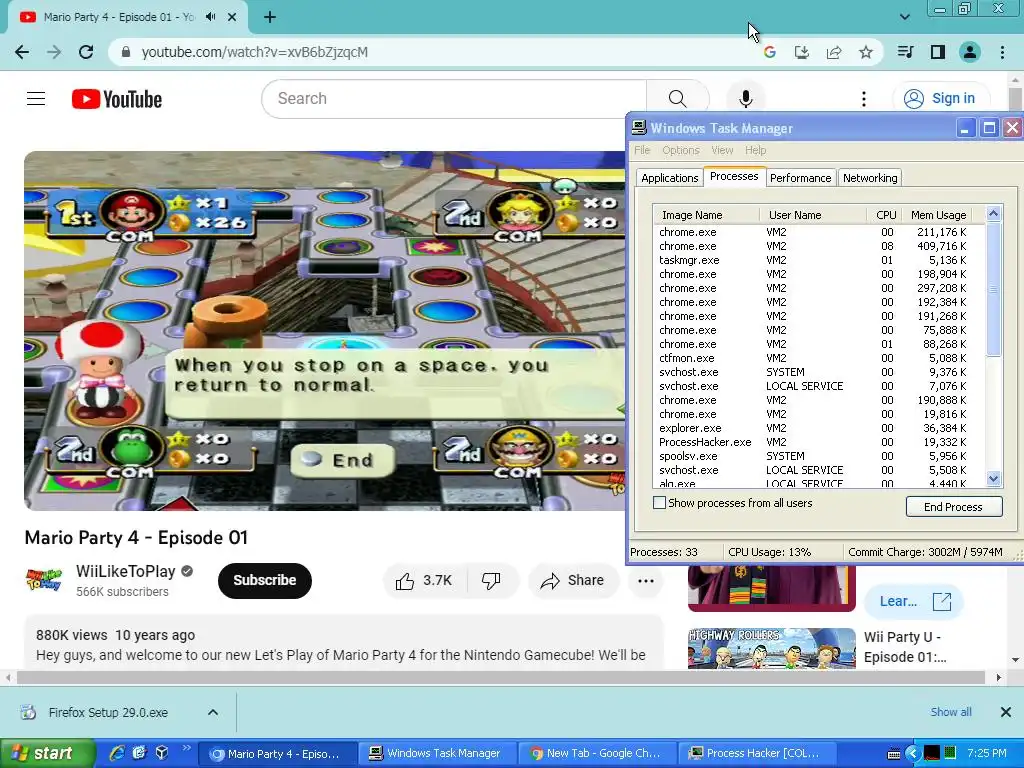1024x768 pixels.
Task: Click the page's horizontal scrollbar
Action: click(x=500, y=677)
